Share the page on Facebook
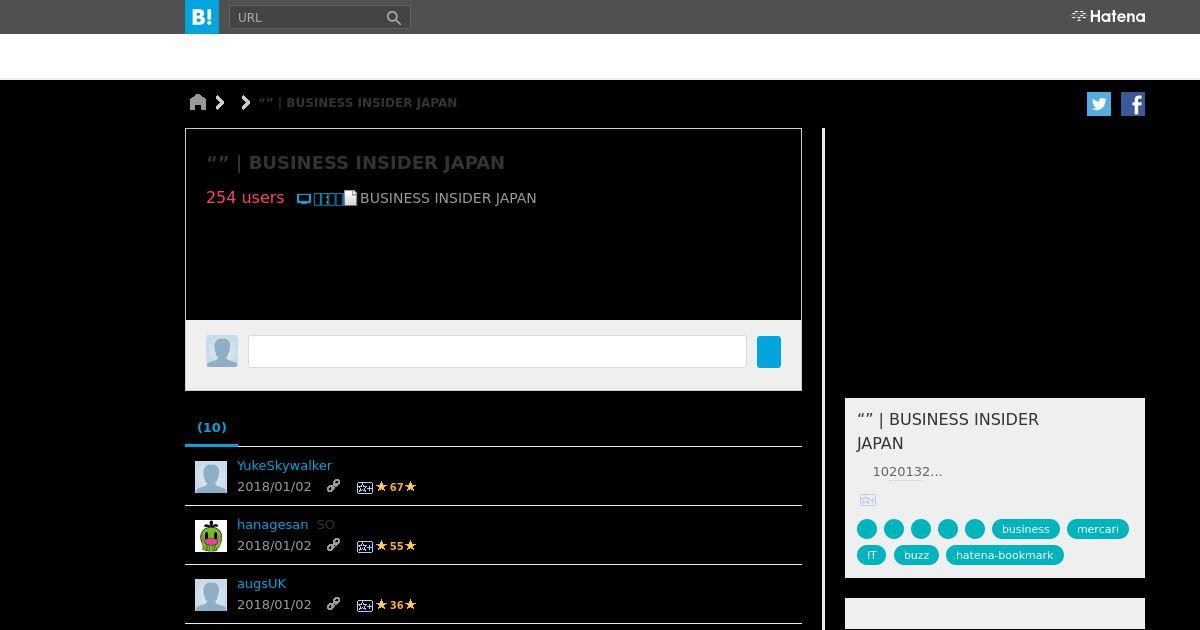 point(1133,104)
